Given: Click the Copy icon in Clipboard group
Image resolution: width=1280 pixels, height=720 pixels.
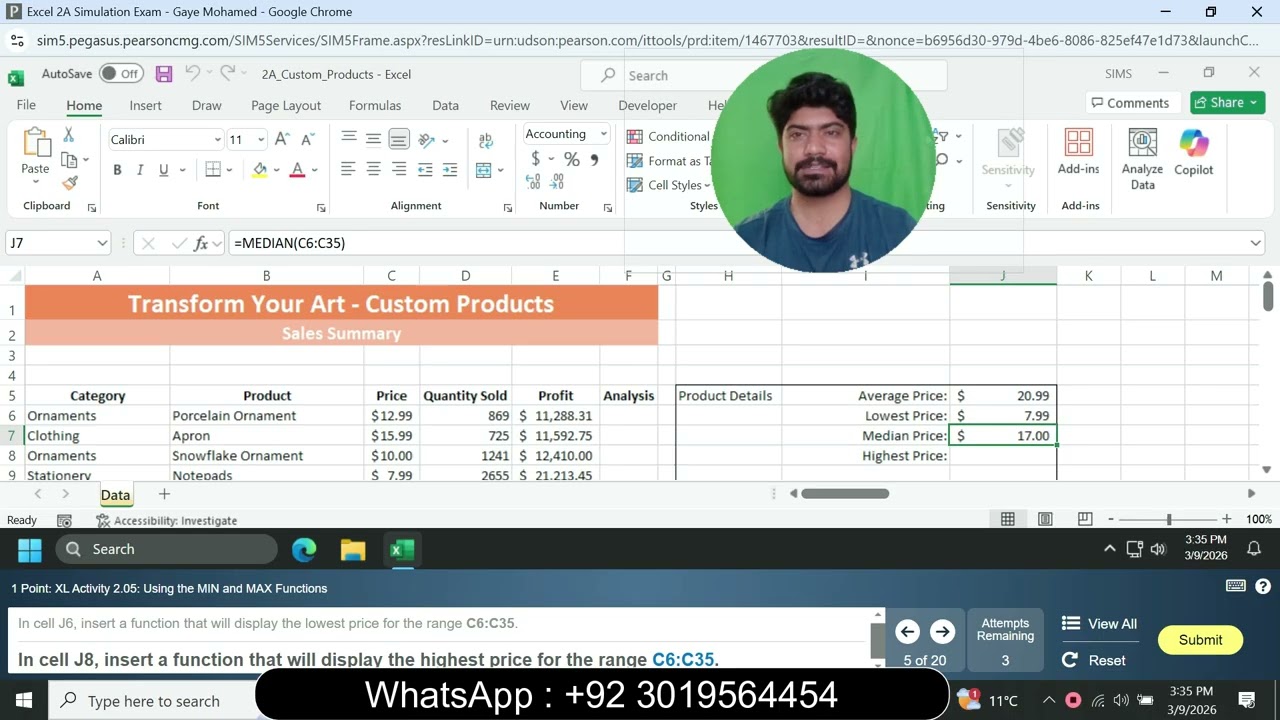Looking at the screenshot, I should (x=69, y=160).
